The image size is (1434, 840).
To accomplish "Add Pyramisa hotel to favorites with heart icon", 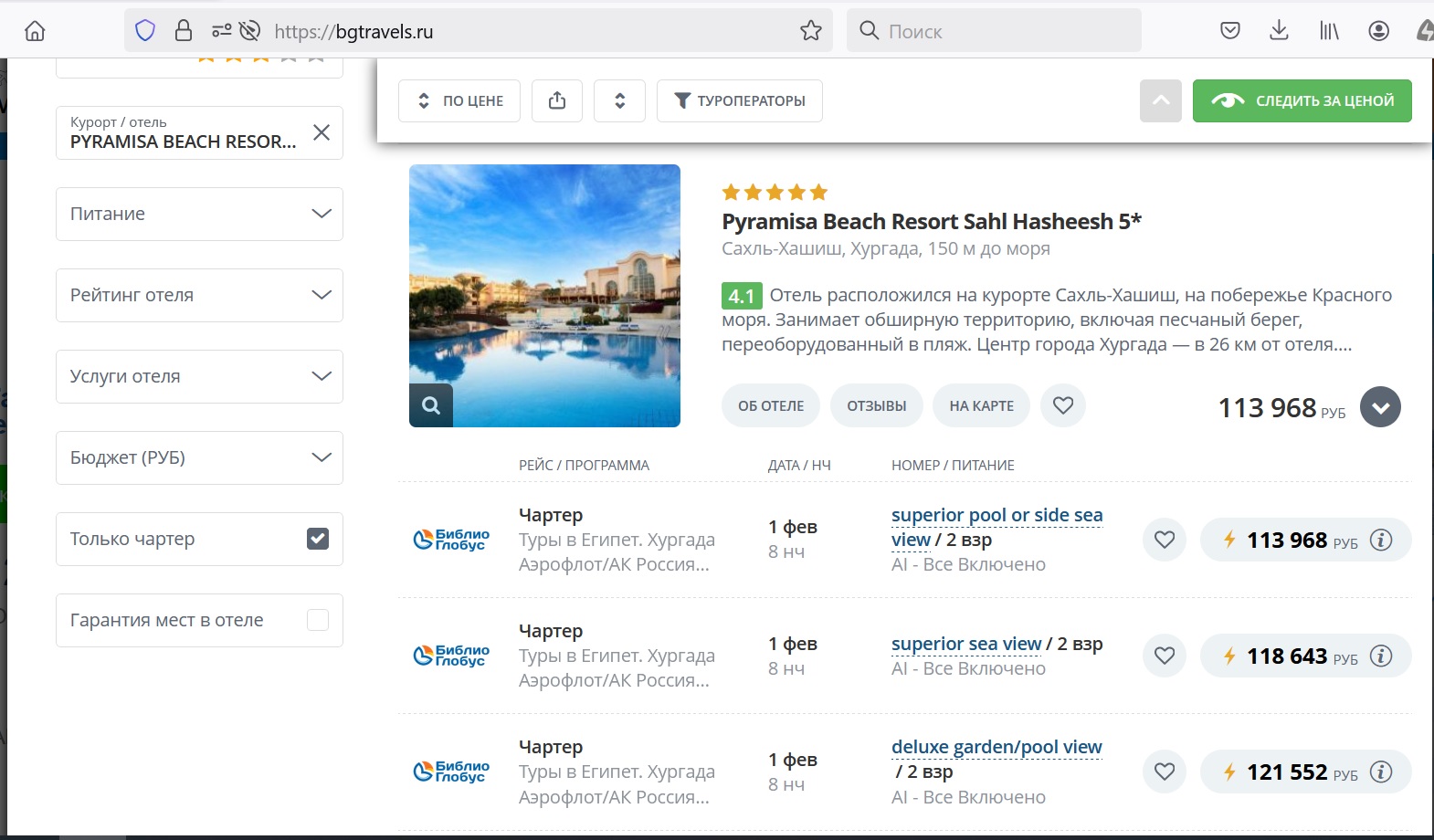I will [x=1063, y=405].
